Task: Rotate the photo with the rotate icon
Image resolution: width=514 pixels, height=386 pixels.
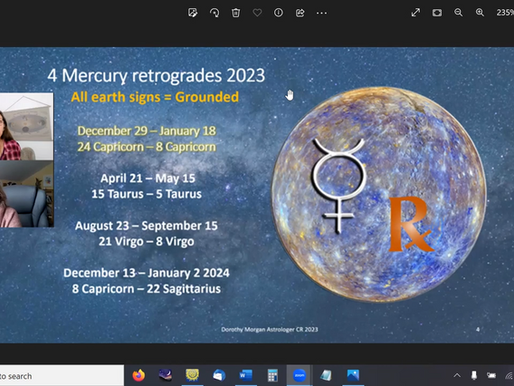Action: pos(214,13)
